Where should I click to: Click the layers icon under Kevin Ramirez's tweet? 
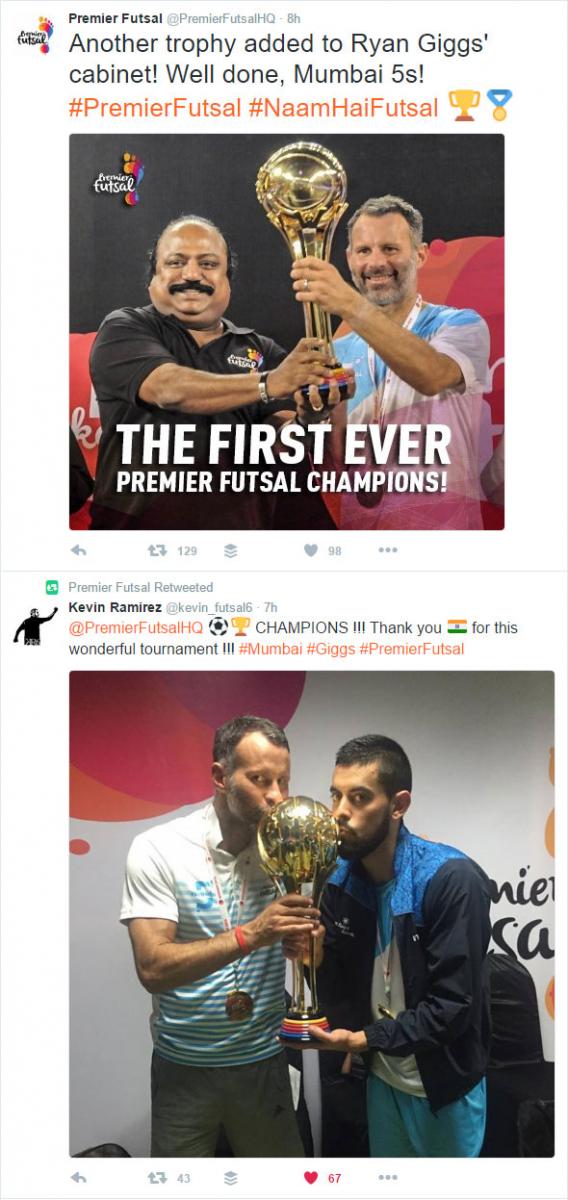click(x=231, y=1178)
